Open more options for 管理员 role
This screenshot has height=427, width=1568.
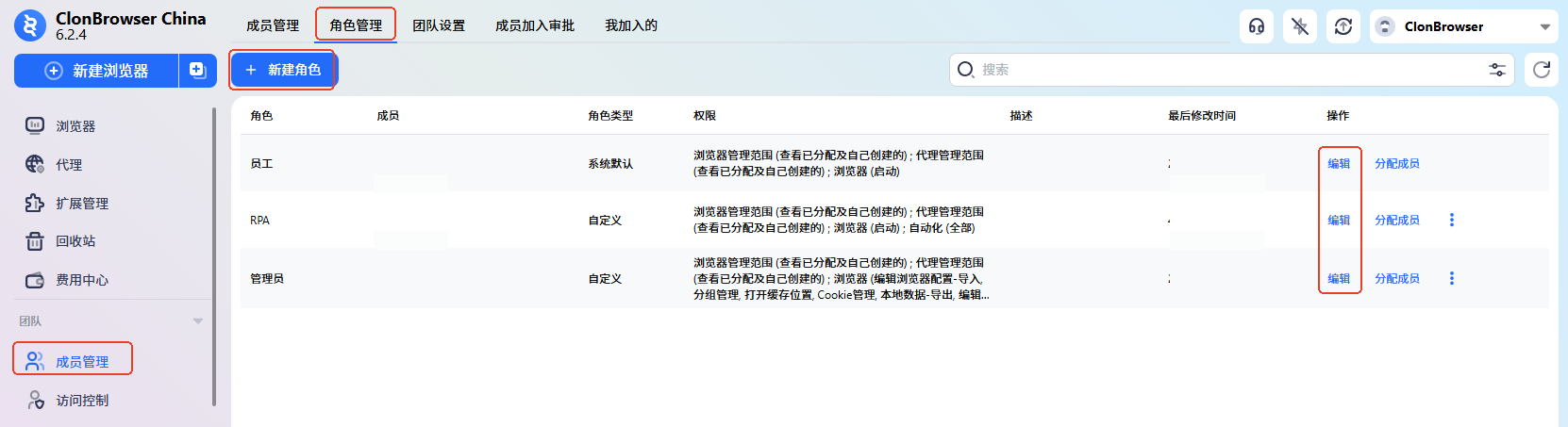point(1452,278)
